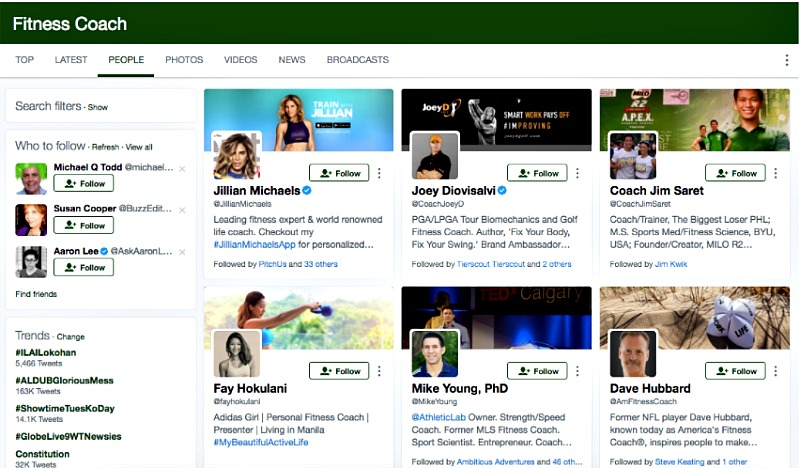The width and height of the screenshot is (800, 468).
Task: Follow Dave Hubbard
Action: point(735,371)
